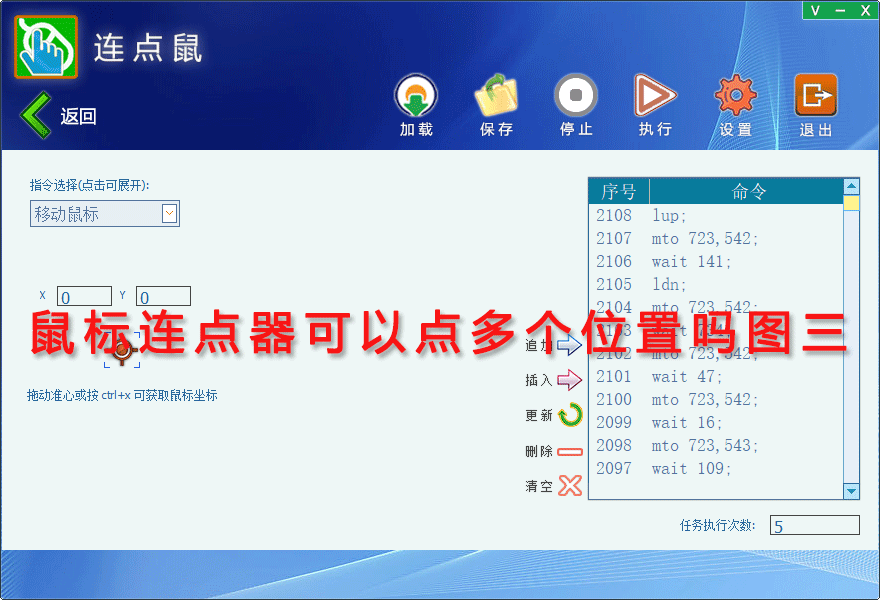This screenshot has height=600, width=880.
Task: Click the 保存 save icon
Action: pyautogui.click(x=496, y=96)
